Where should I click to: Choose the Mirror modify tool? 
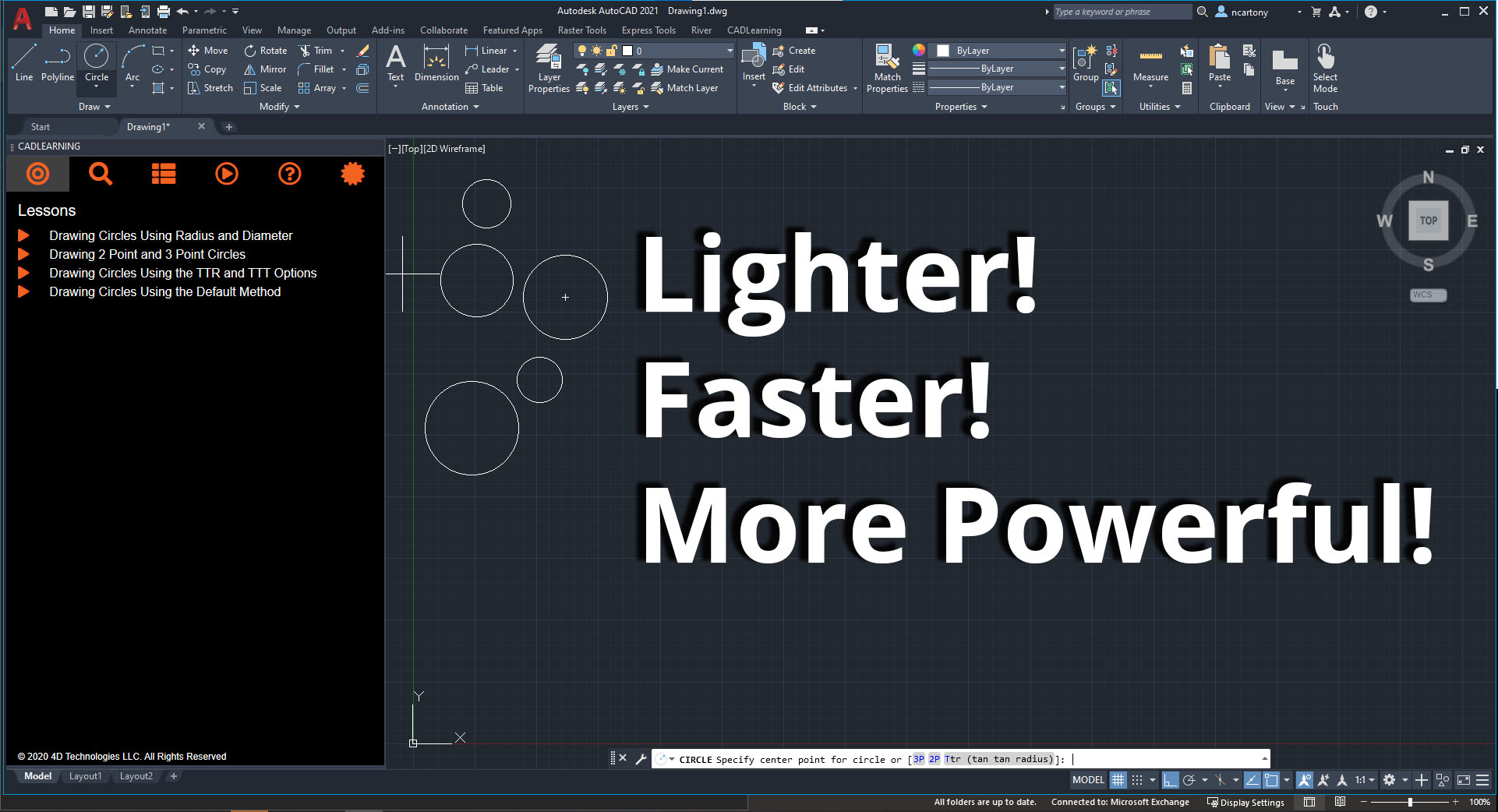point(265,69)
